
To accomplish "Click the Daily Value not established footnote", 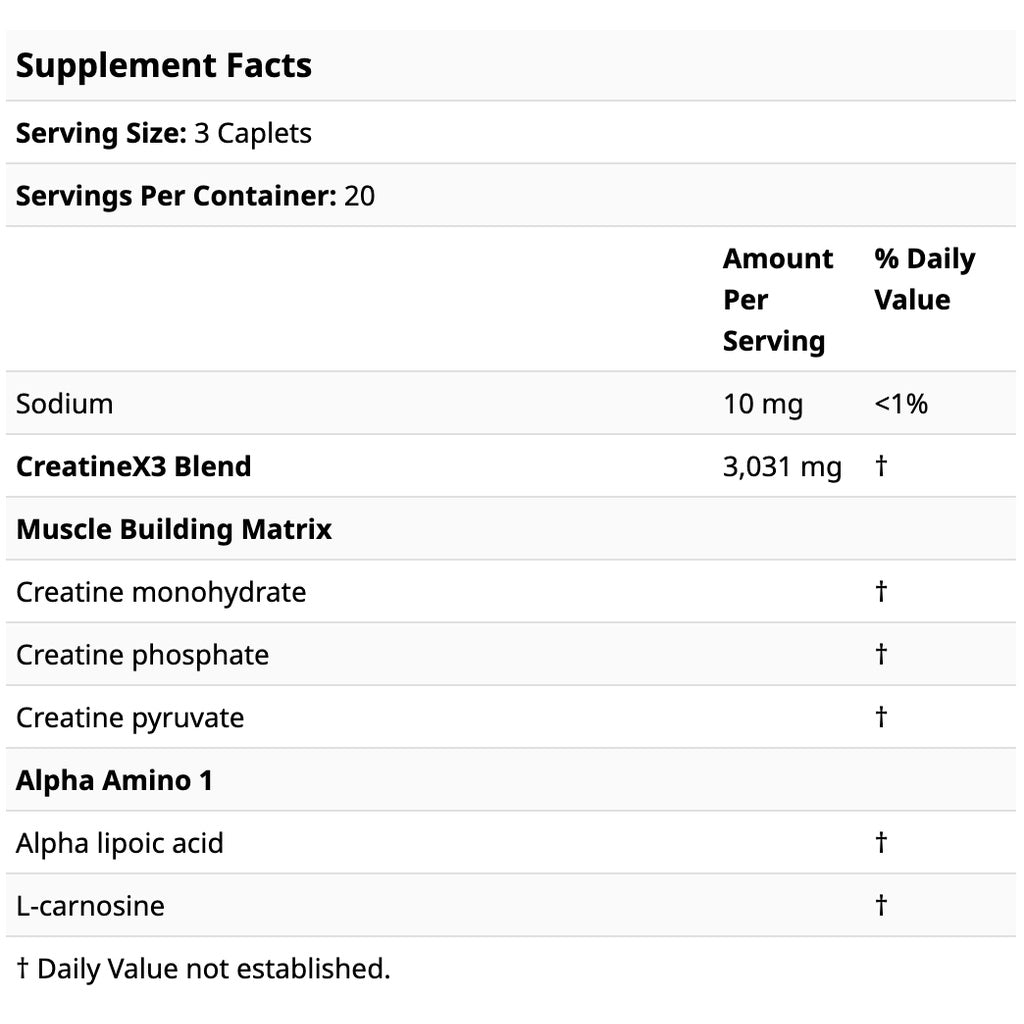I will coord(203,968).
